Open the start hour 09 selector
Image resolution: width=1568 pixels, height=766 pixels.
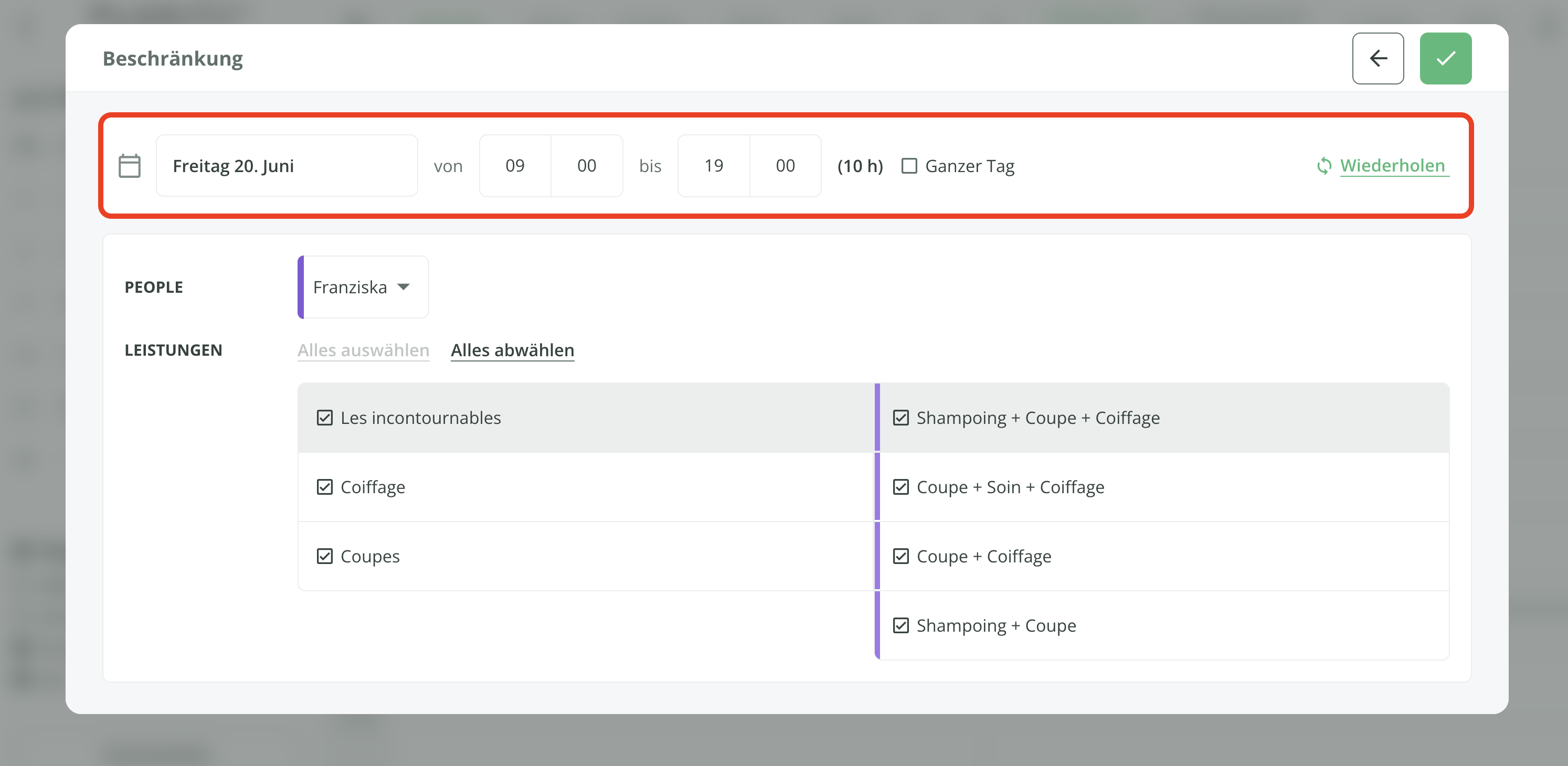pyautogui.click(x=515, y=165)
